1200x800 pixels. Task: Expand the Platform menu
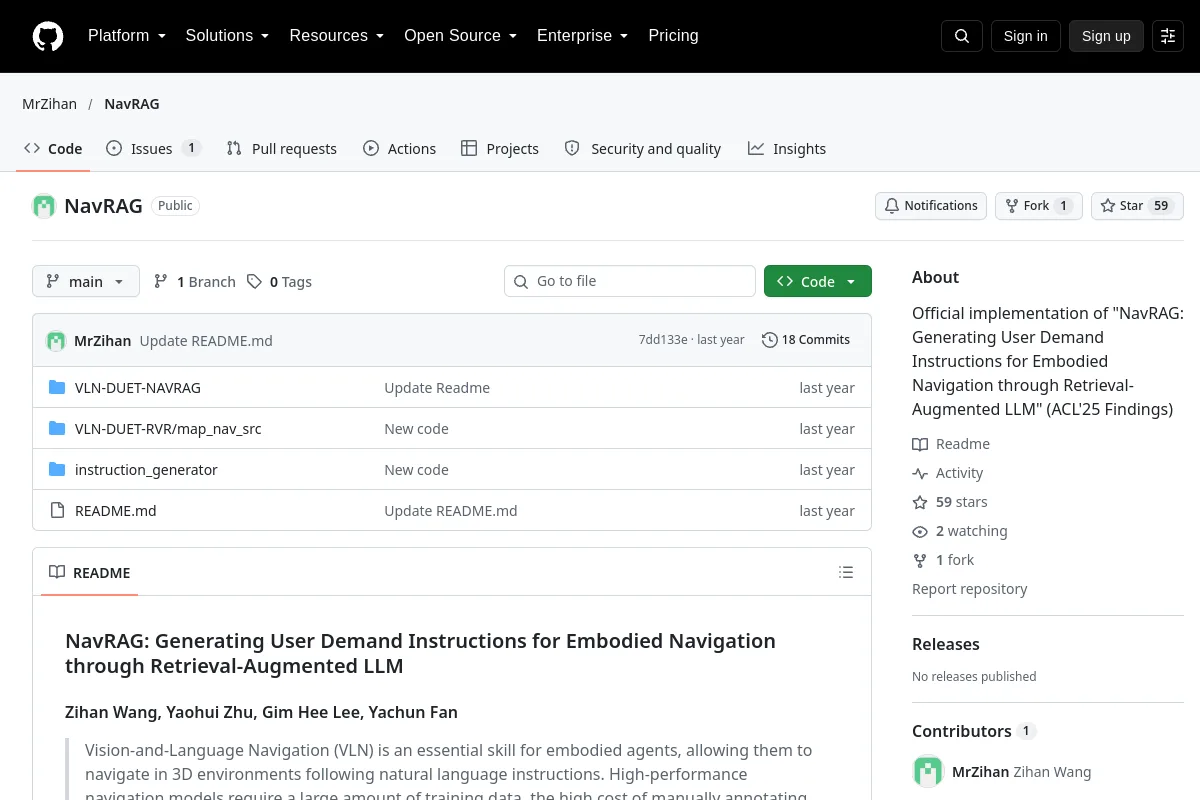click(x=127, y=36)
